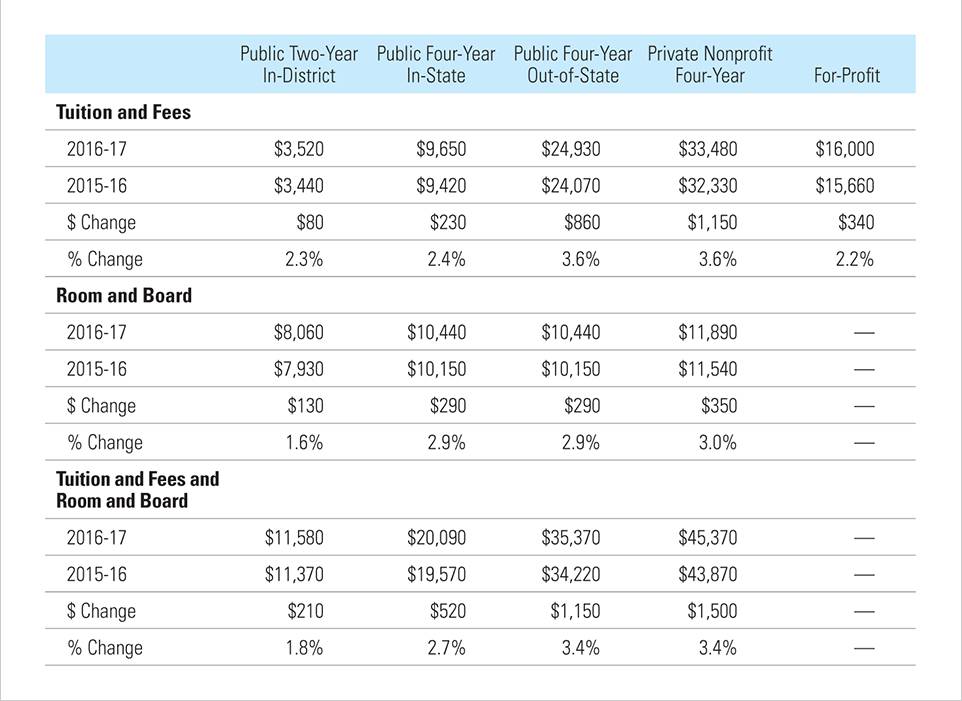
Task: Select the $20,090 in-state total value
Action: pos(437,537)
